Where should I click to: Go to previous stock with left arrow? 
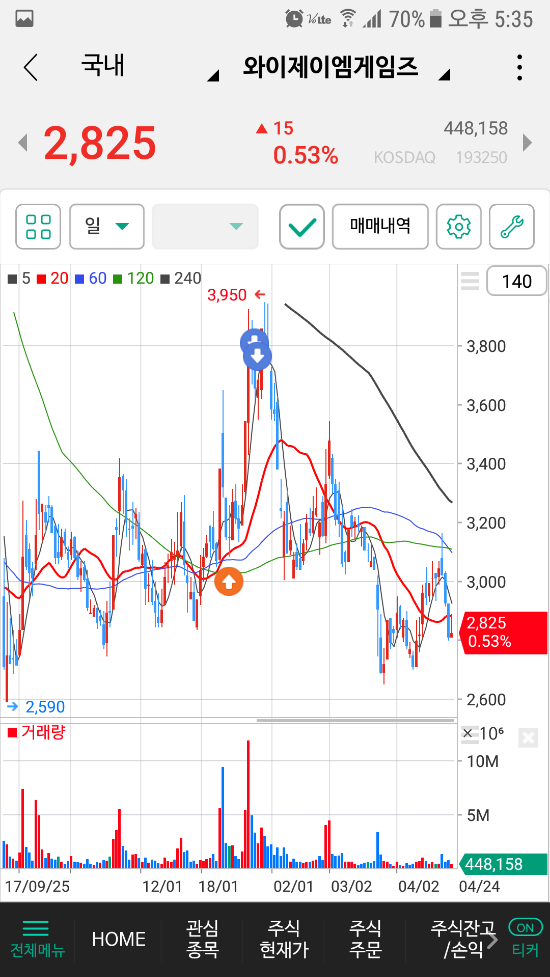[x=23, y=143]
